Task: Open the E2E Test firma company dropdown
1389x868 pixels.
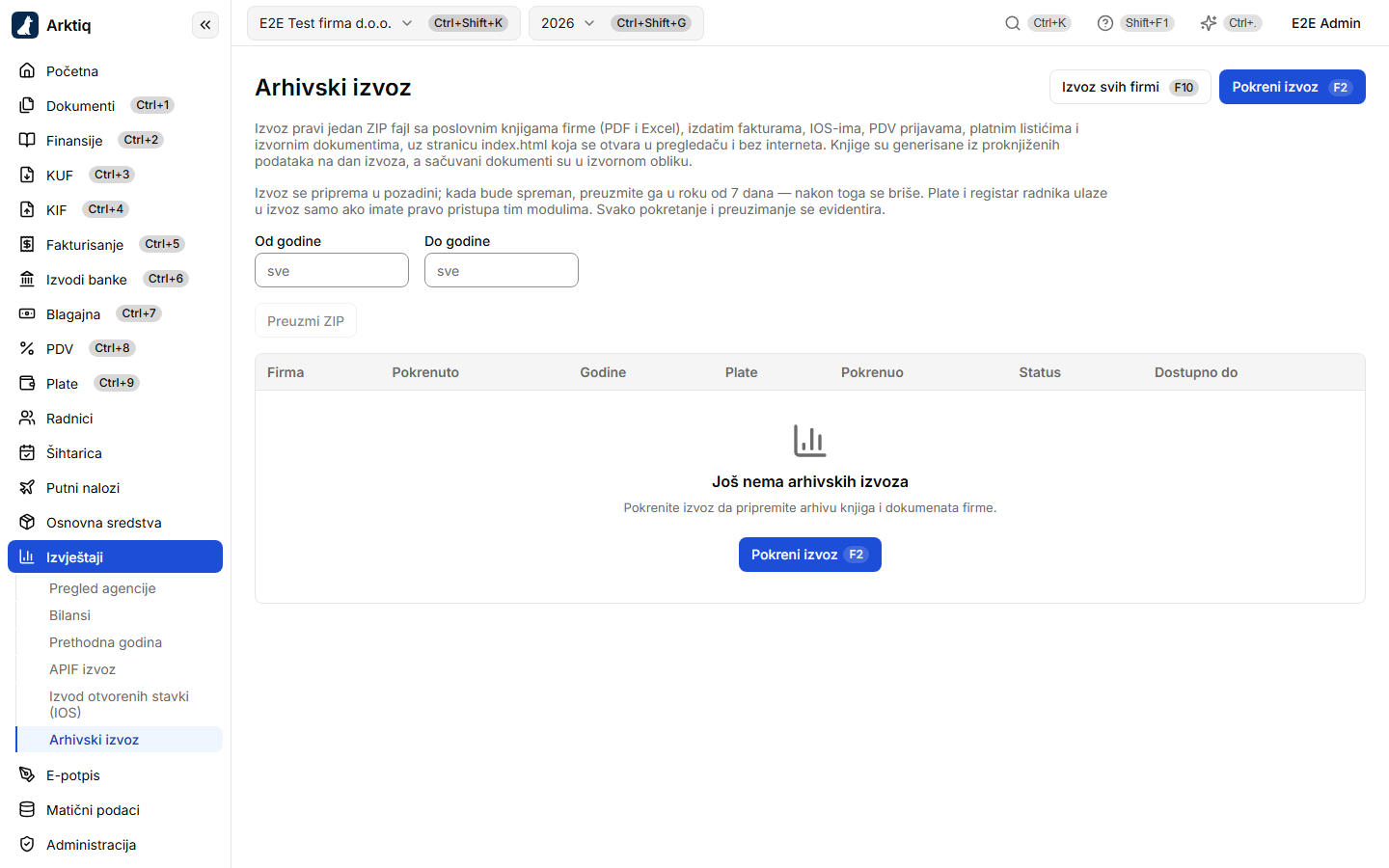Action: click(384, 23)
